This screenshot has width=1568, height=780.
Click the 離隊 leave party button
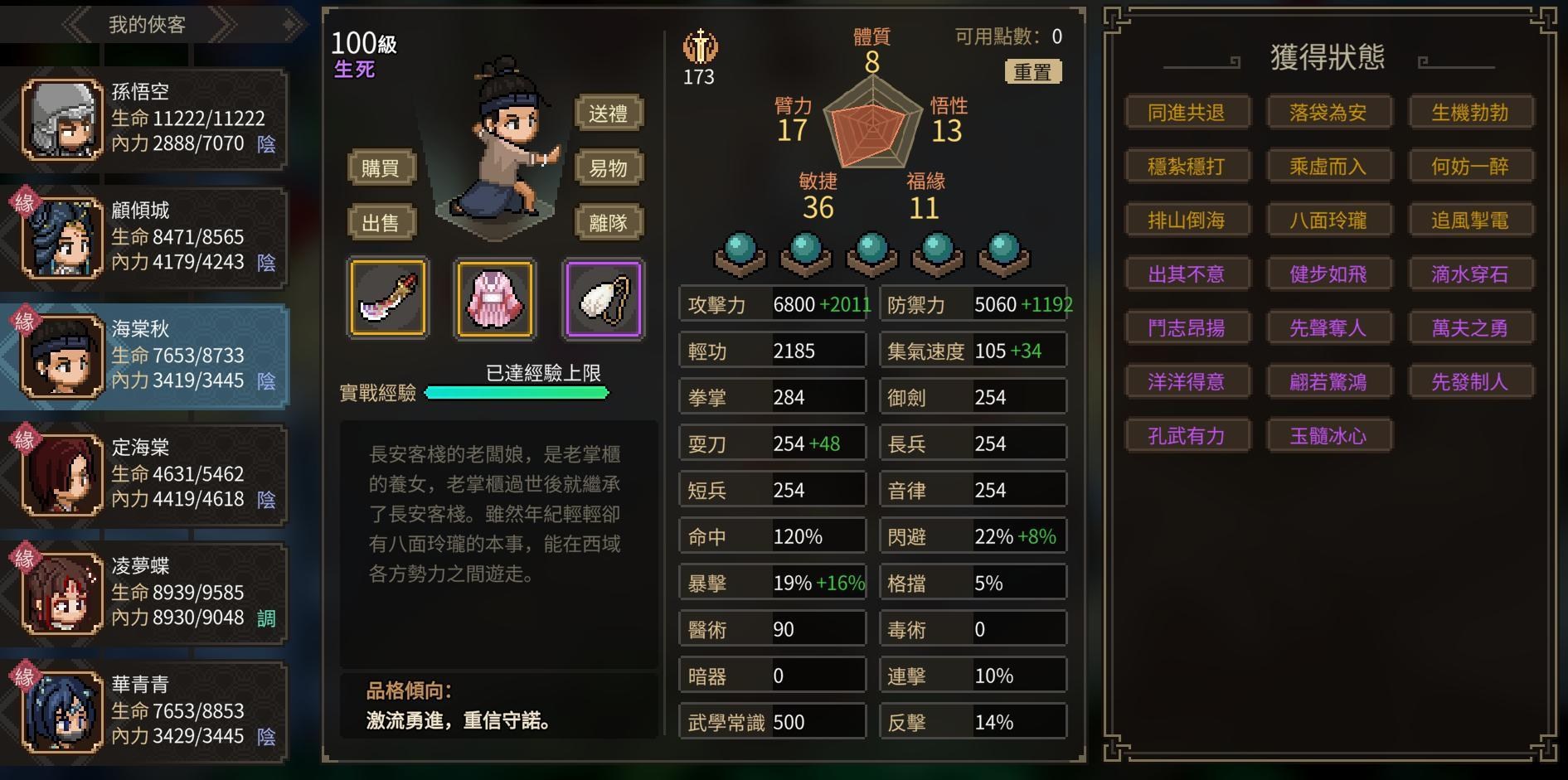(x=609, y=222)
